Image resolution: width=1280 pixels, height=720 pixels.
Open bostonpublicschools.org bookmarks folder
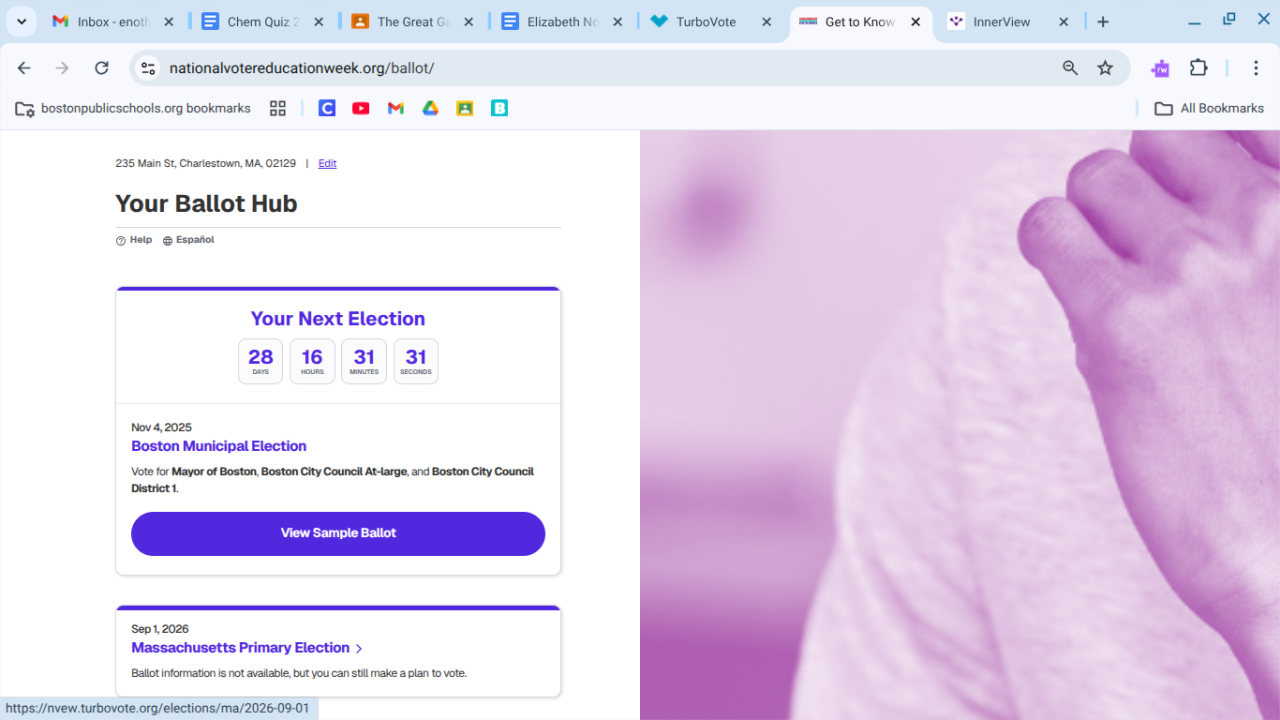point(133,108)
